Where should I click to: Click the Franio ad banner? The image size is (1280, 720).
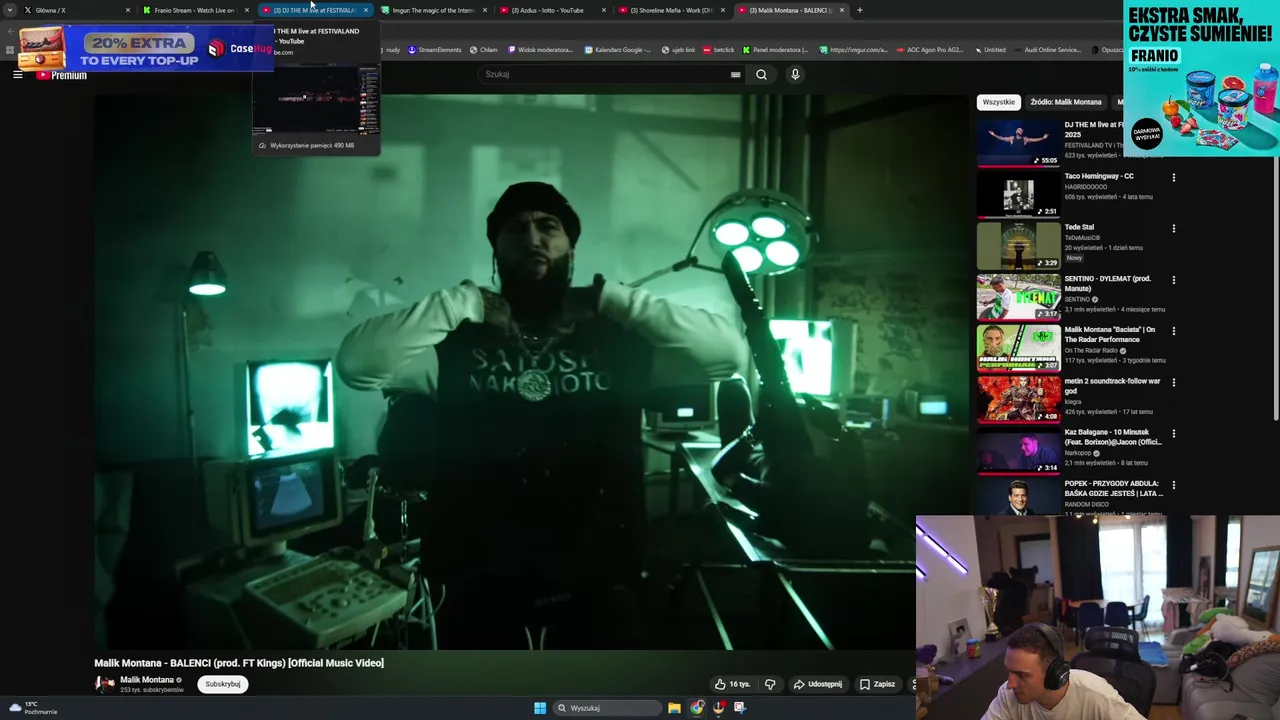[x=1201, y=78]
